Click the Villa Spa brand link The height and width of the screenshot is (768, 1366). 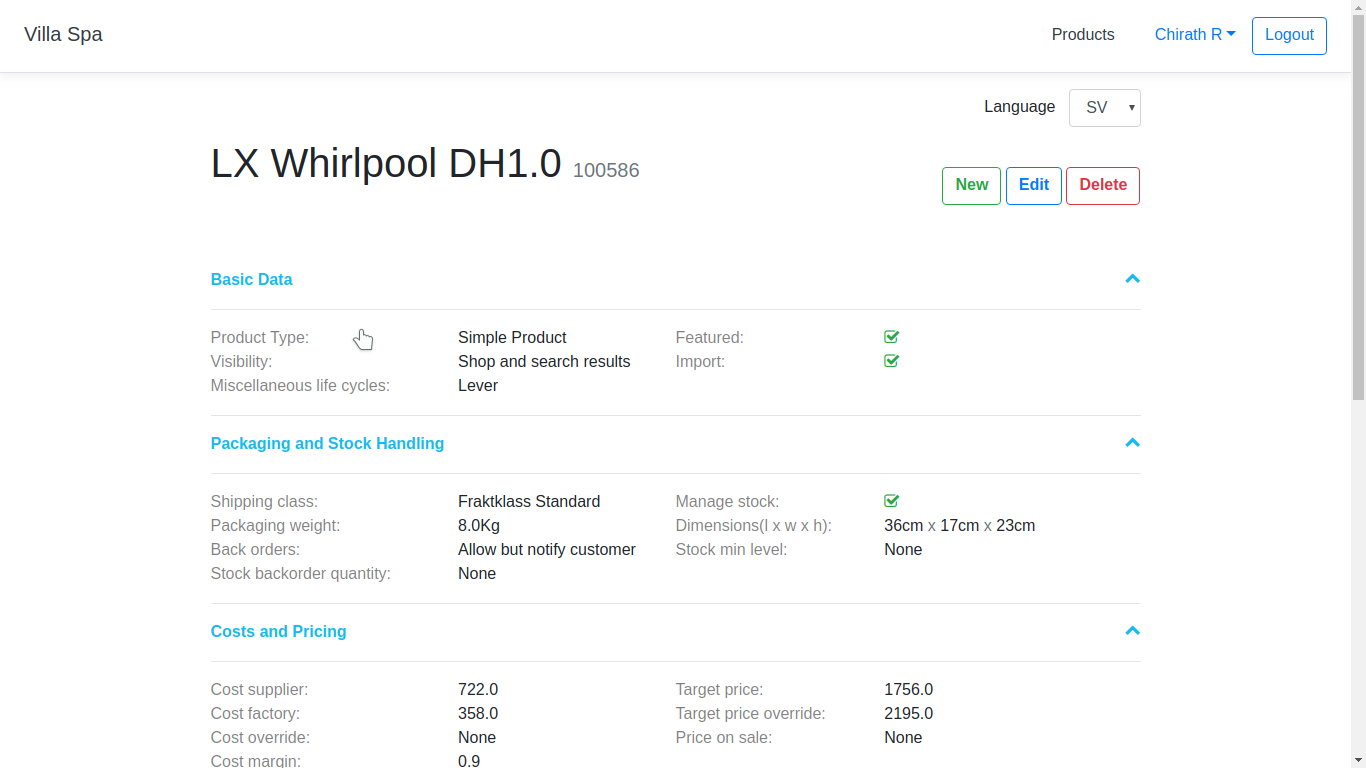click(63, 35)
